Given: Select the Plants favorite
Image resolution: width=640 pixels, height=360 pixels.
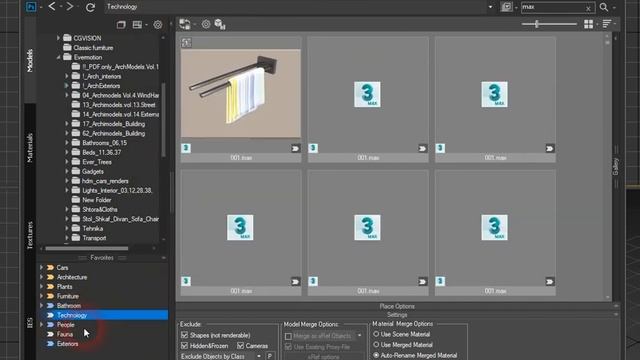Looking at the screenshot, I should [x=64, y=287].
